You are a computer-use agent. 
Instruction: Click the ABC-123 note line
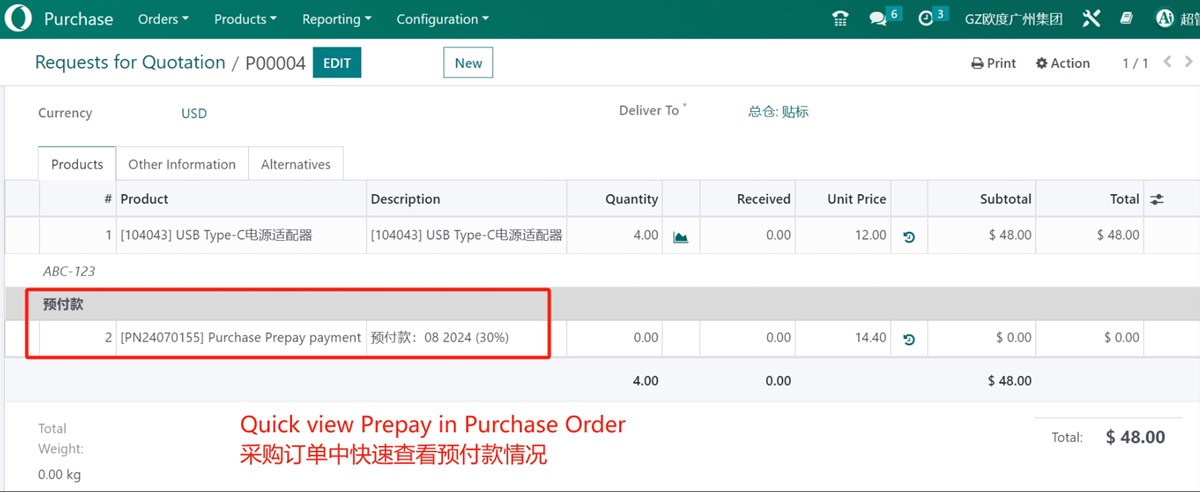(69, 271)
